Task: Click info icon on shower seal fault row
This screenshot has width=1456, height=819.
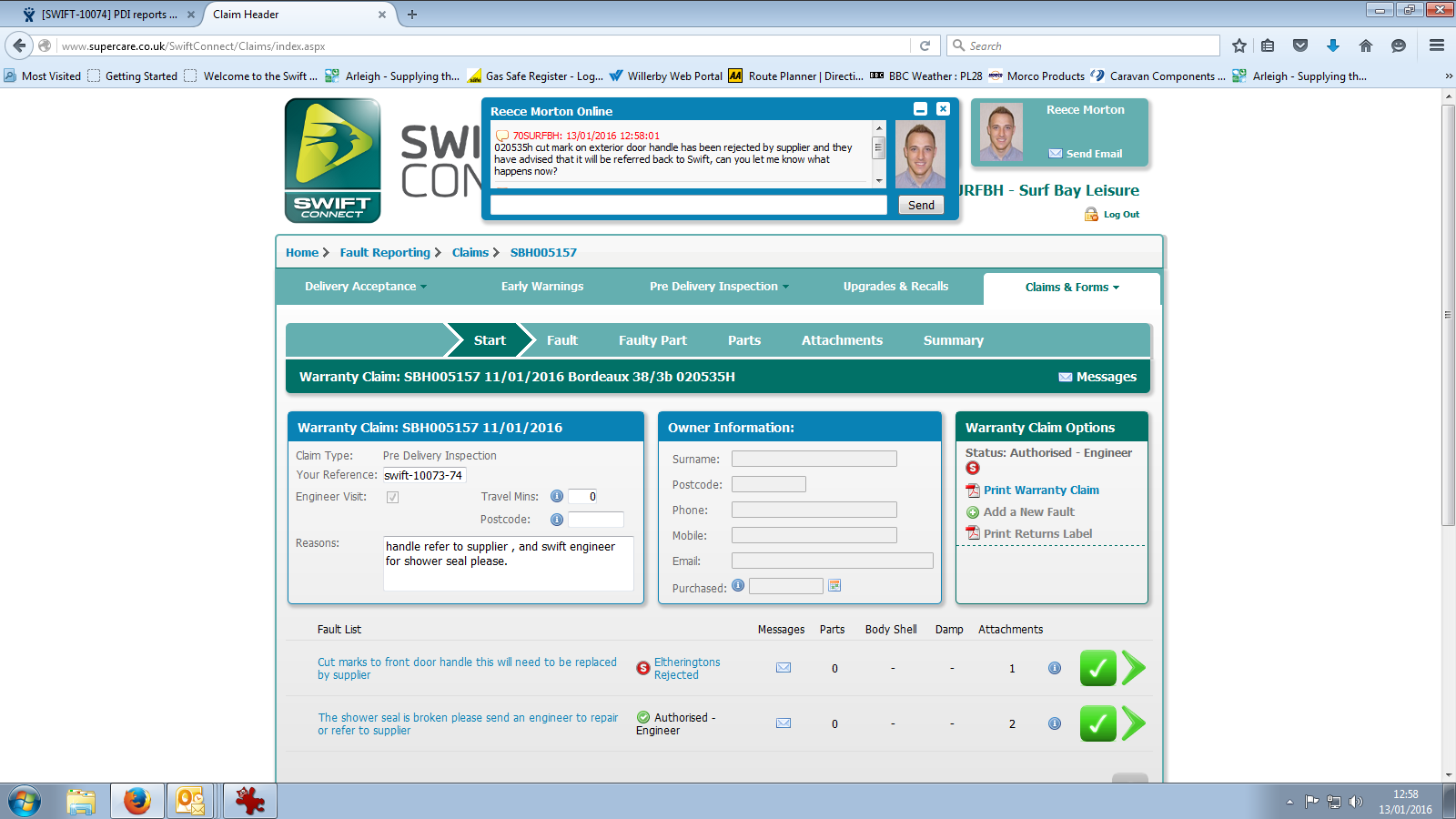Action: tap(1055, 723)
